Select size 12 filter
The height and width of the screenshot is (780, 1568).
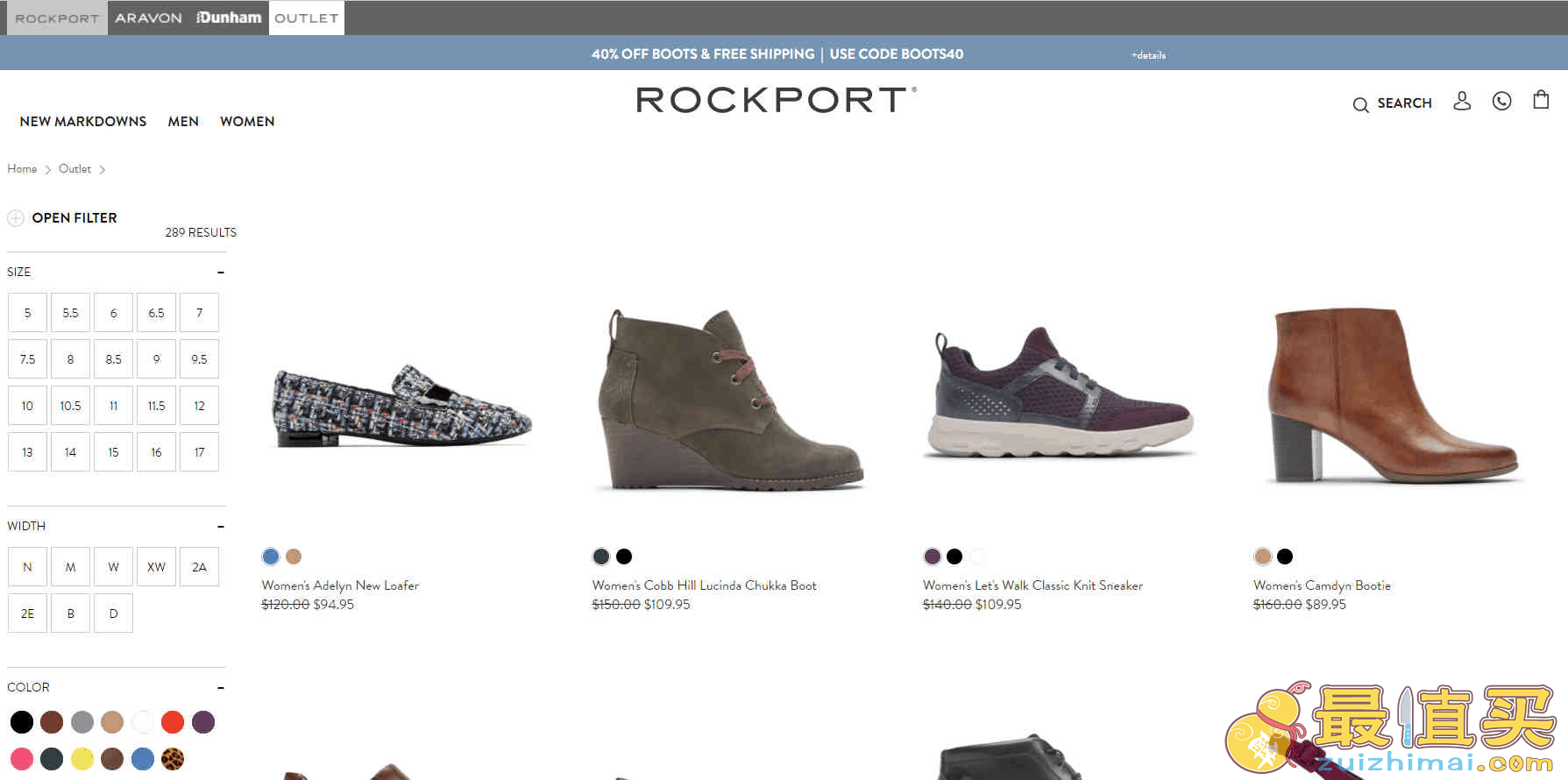tap(199, 406)
